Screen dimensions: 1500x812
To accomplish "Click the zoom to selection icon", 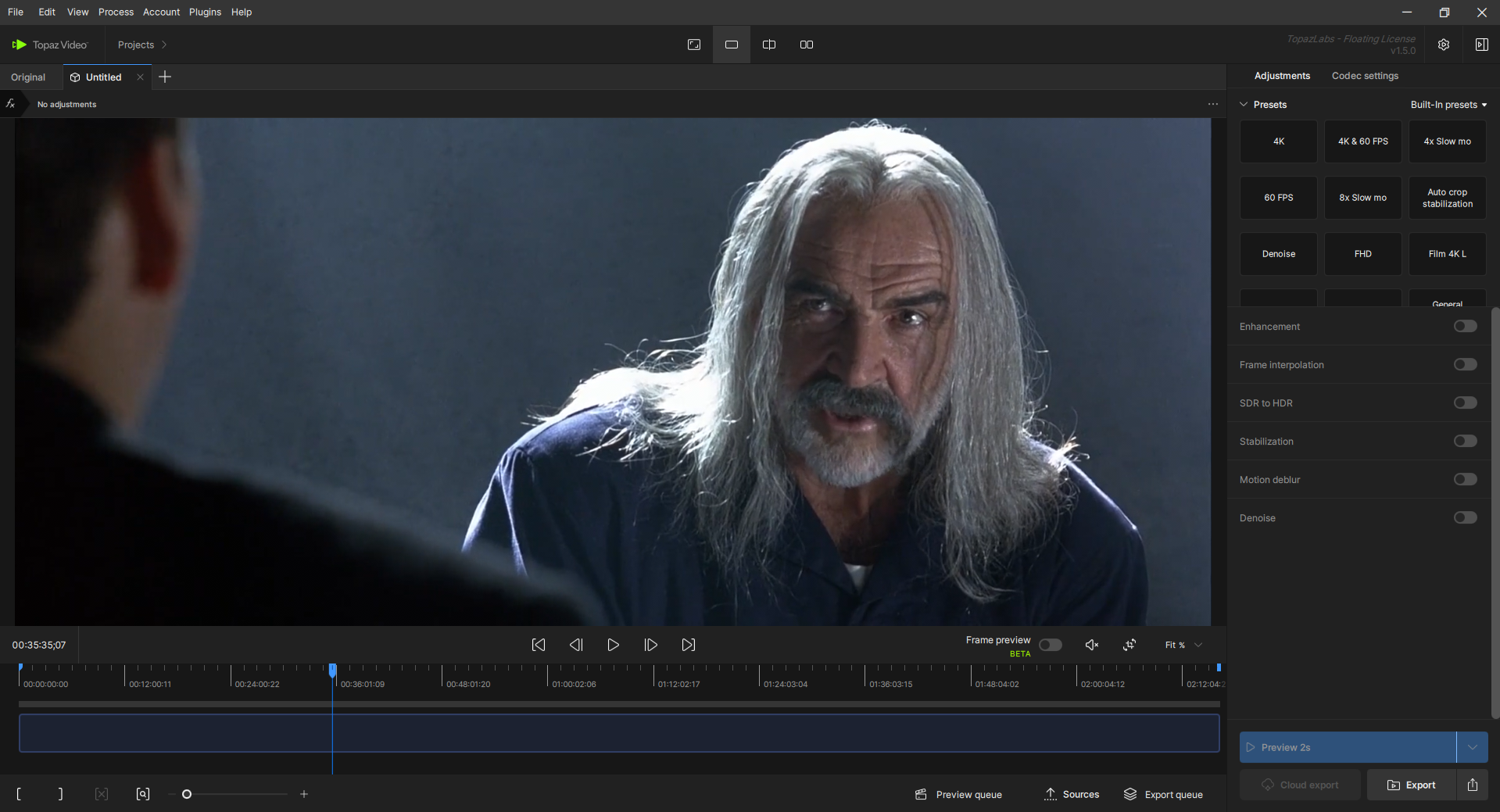I will tap(143, 794).
